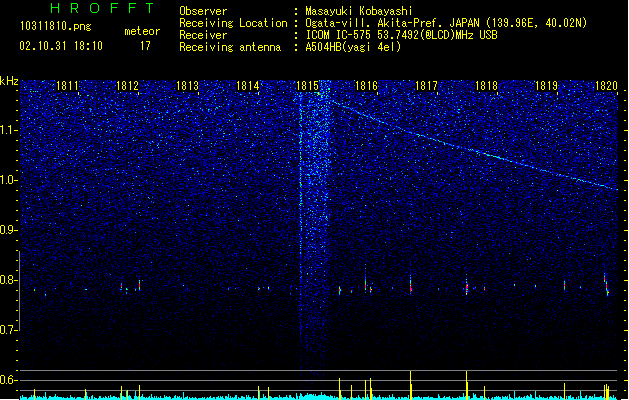Viewport: 629px width, 400px height.
Task: Click the Receiving antenna label
Action: coord(230,47)
